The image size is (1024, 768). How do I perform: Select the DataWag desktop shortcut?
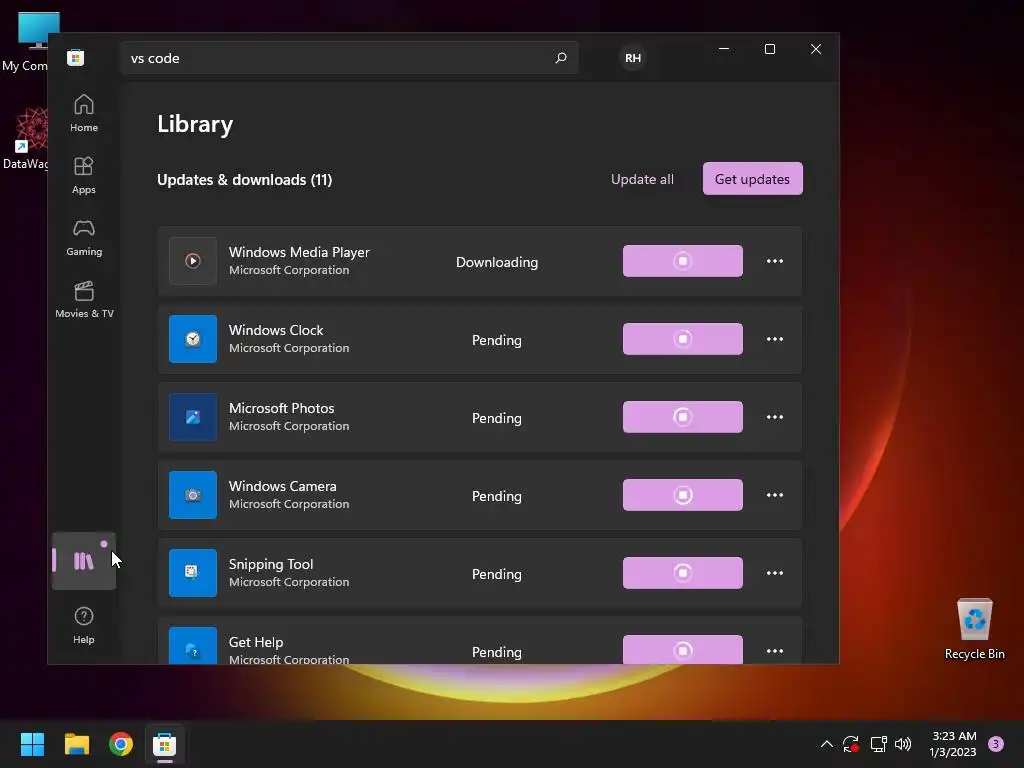tap(25, 140)
